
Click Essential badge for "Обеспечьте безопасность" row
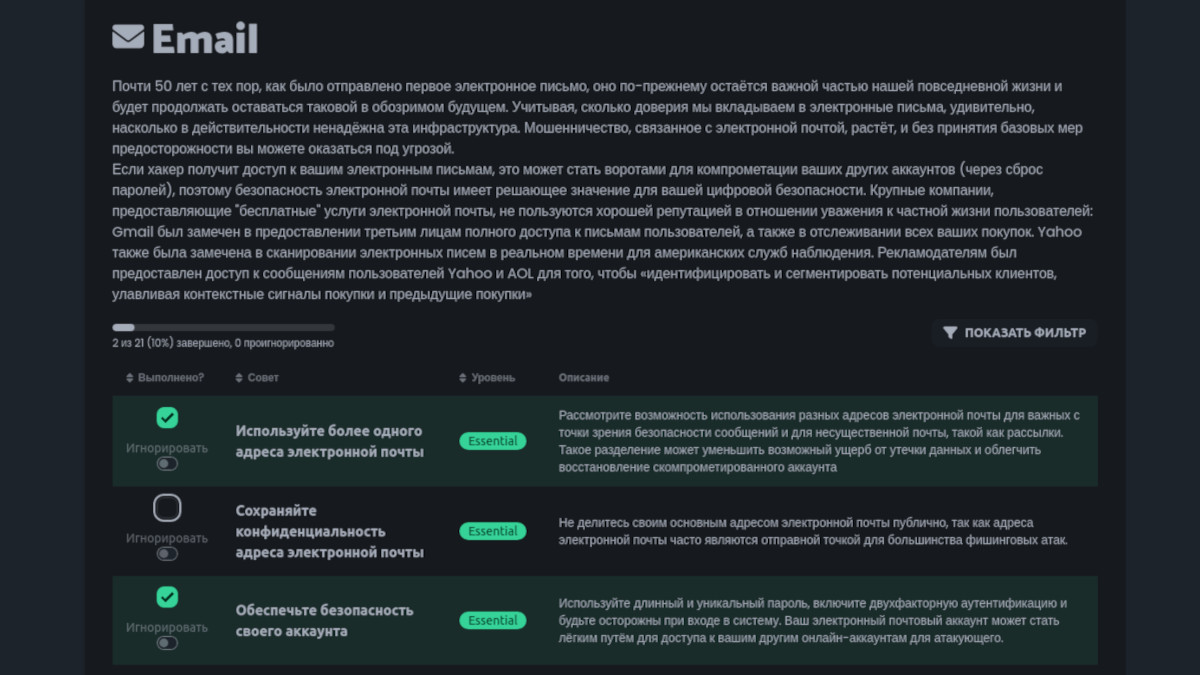click(x=493, y=620)
